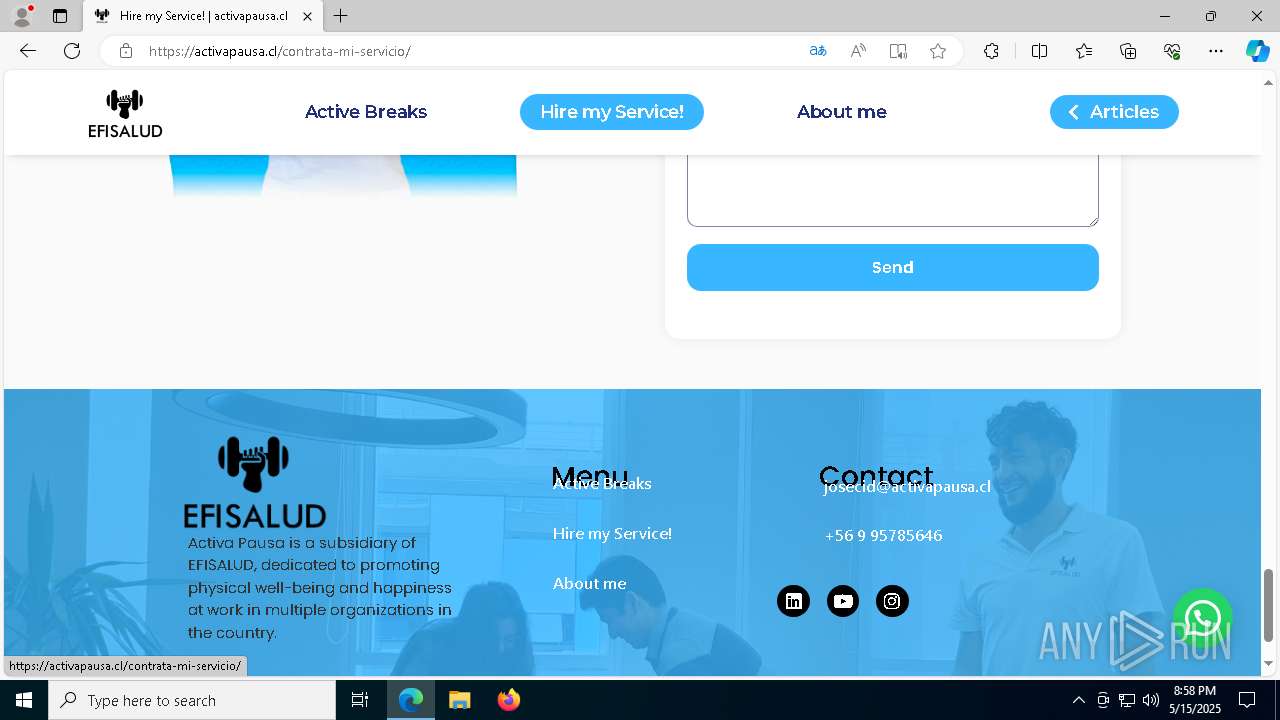Screen dimensions: 1280x720
Task: View site information lock icon
Action: click(x=126, y=51)
